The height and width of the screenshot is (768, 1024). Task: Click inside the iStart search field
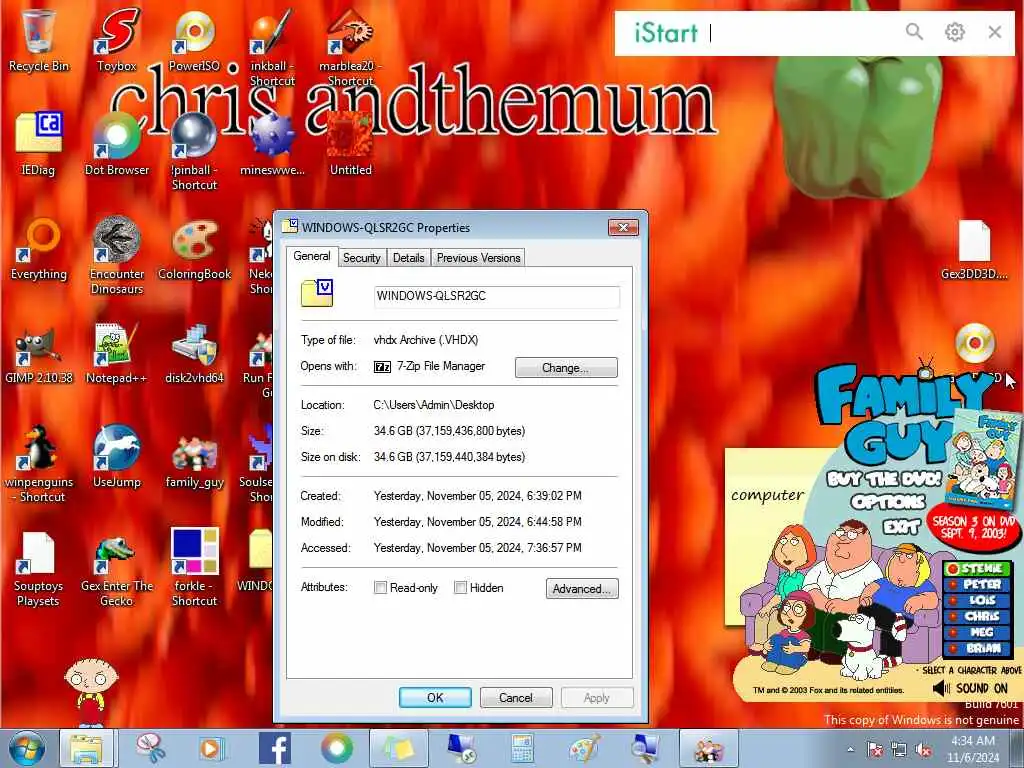pos(802,33)
